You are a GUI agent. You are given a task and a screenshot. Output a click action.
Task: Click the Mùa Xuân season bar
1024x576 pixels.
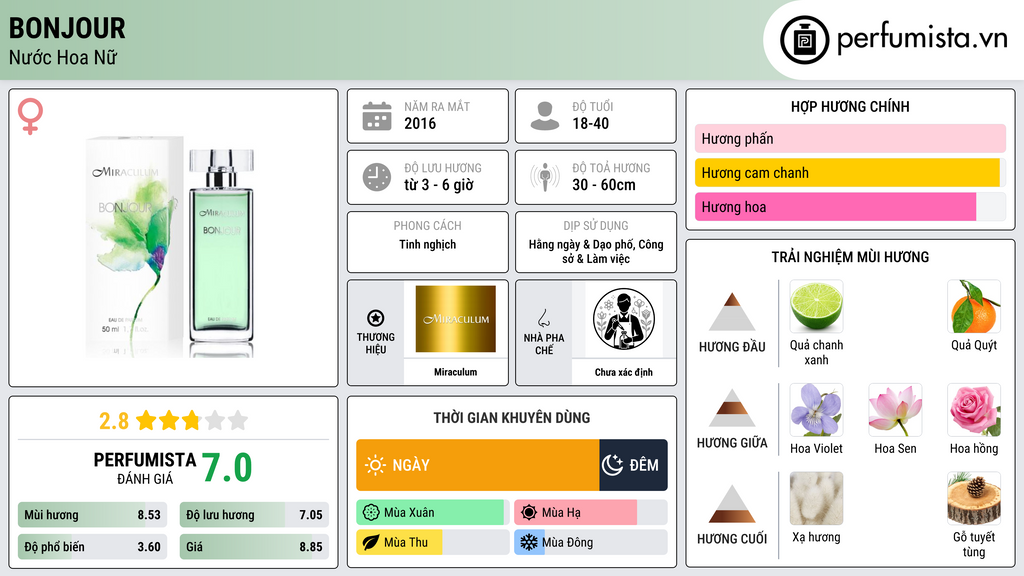coord(432,513)
